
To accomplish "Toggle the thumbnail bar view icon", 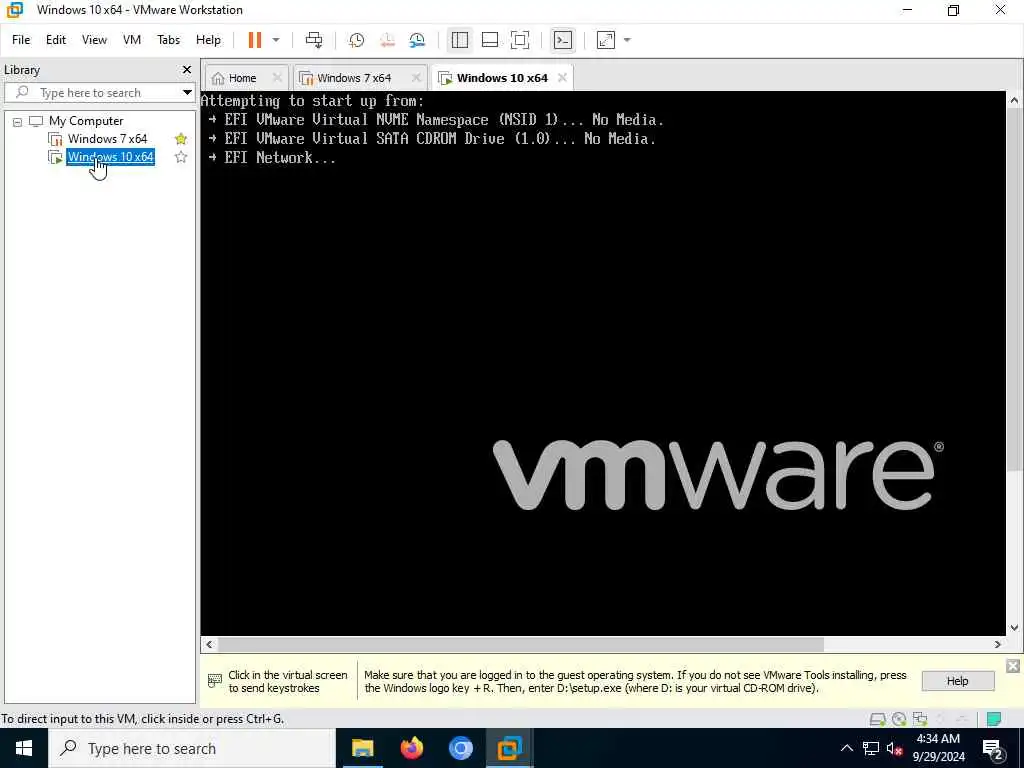I will [490, 40].
